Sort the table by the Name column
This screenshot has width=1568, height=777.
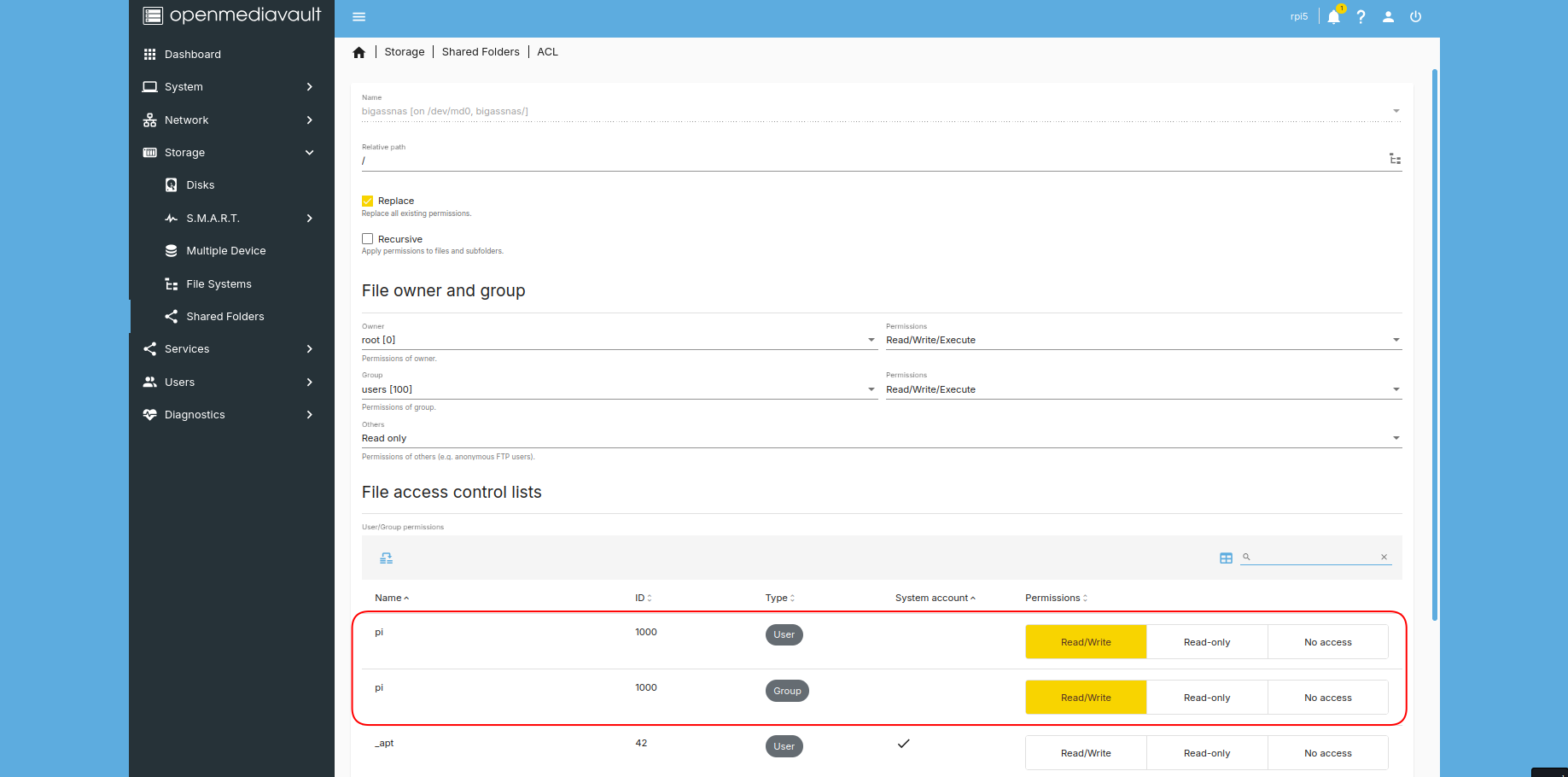click(x=392, y=598)
